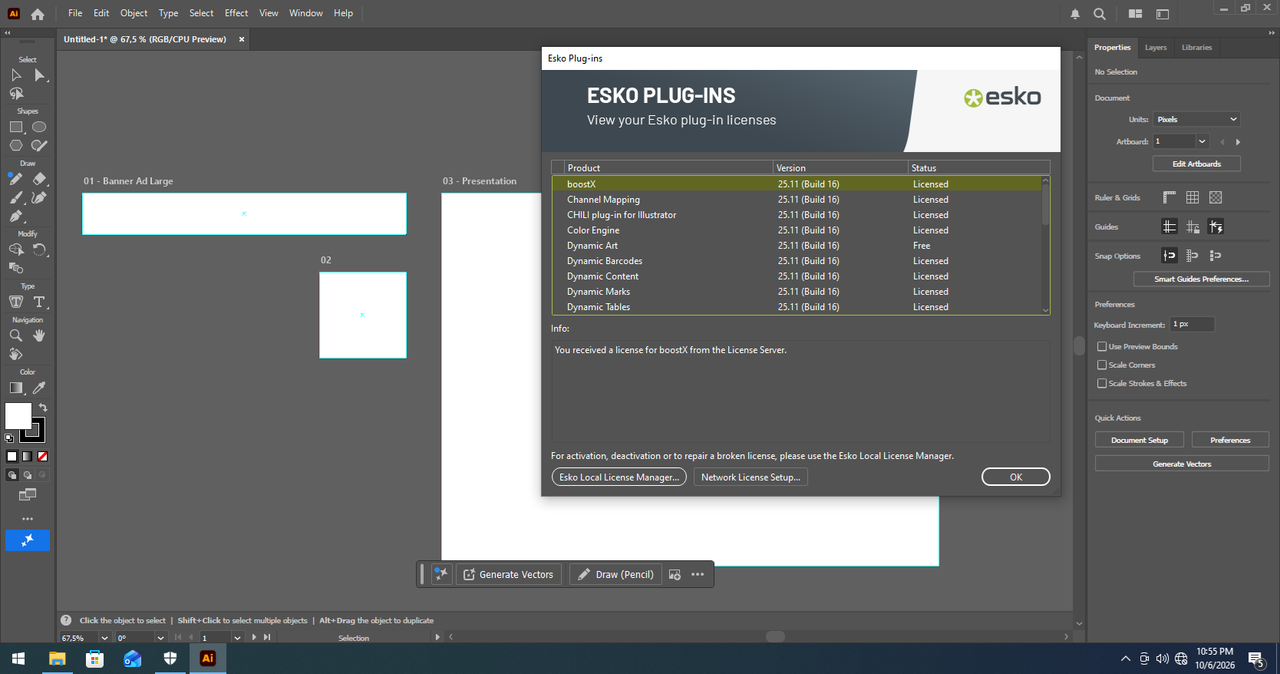Select the Gradient tool
Screen dimensions: 1280x674
pyautogui.click(x=16, y=387)
